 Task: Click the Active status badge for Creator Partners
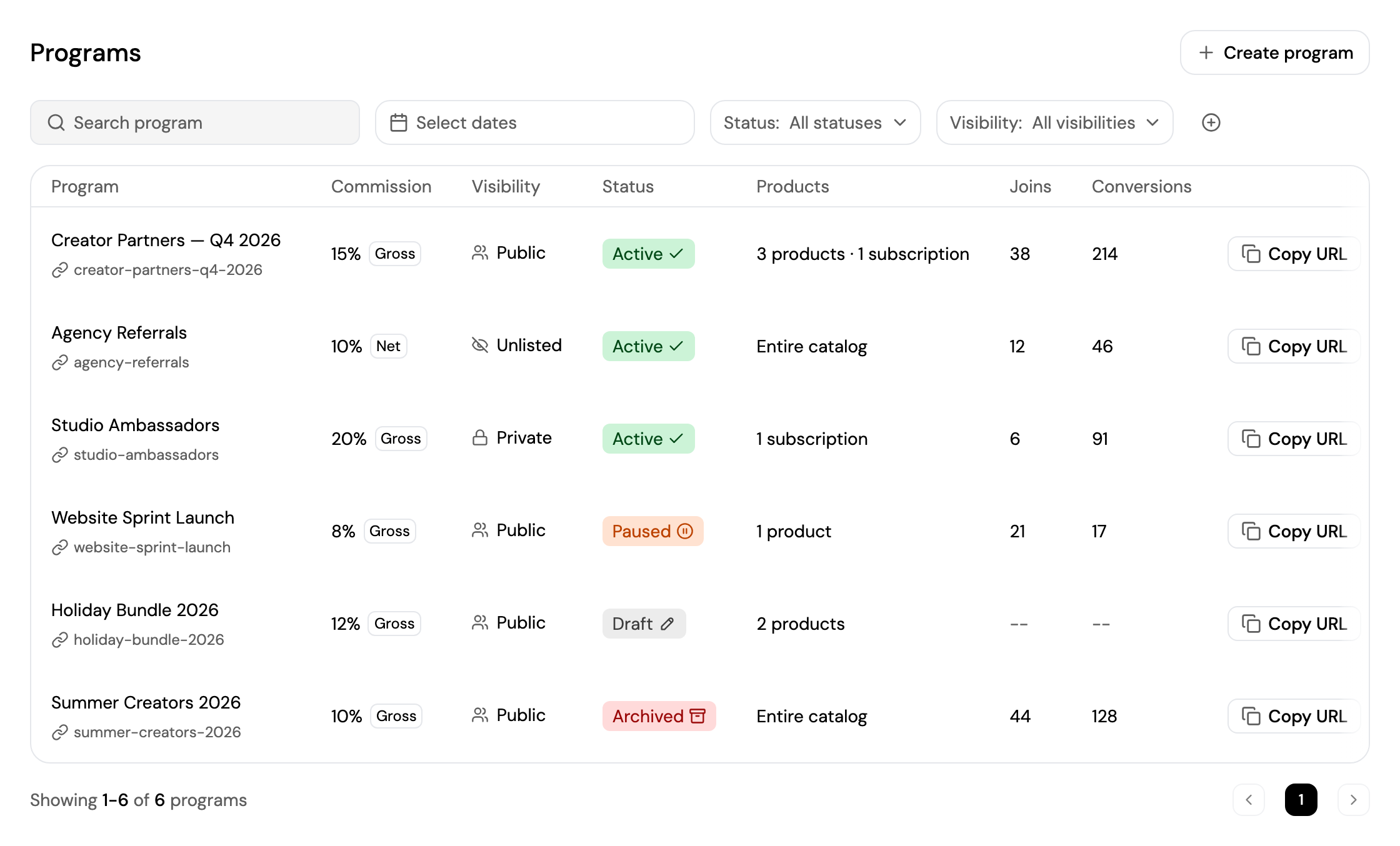pyautogui.click(x=649, y=254)
